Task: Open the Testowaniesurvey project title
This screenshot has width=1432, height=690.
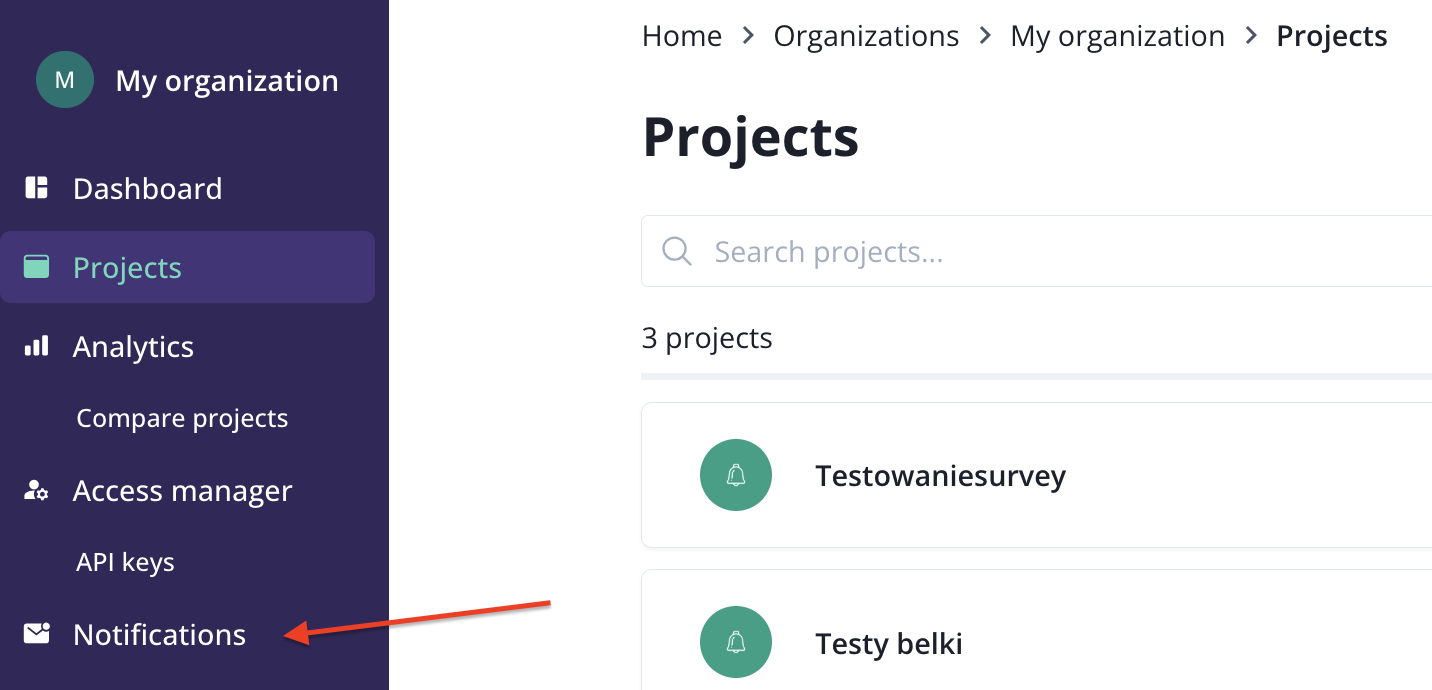Action: click(x=940, y=475)
